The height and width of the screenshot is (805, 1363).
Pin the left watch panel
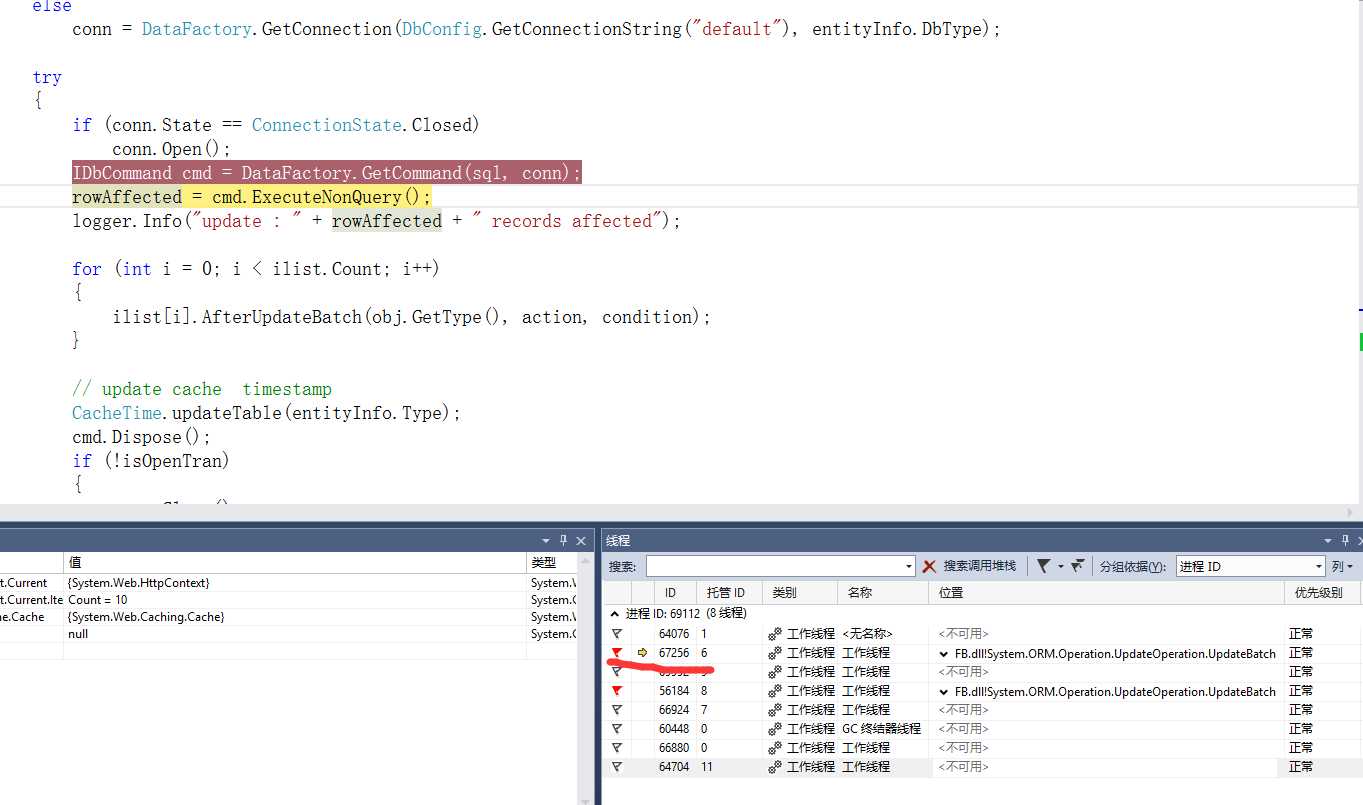(x=563, y=540)
